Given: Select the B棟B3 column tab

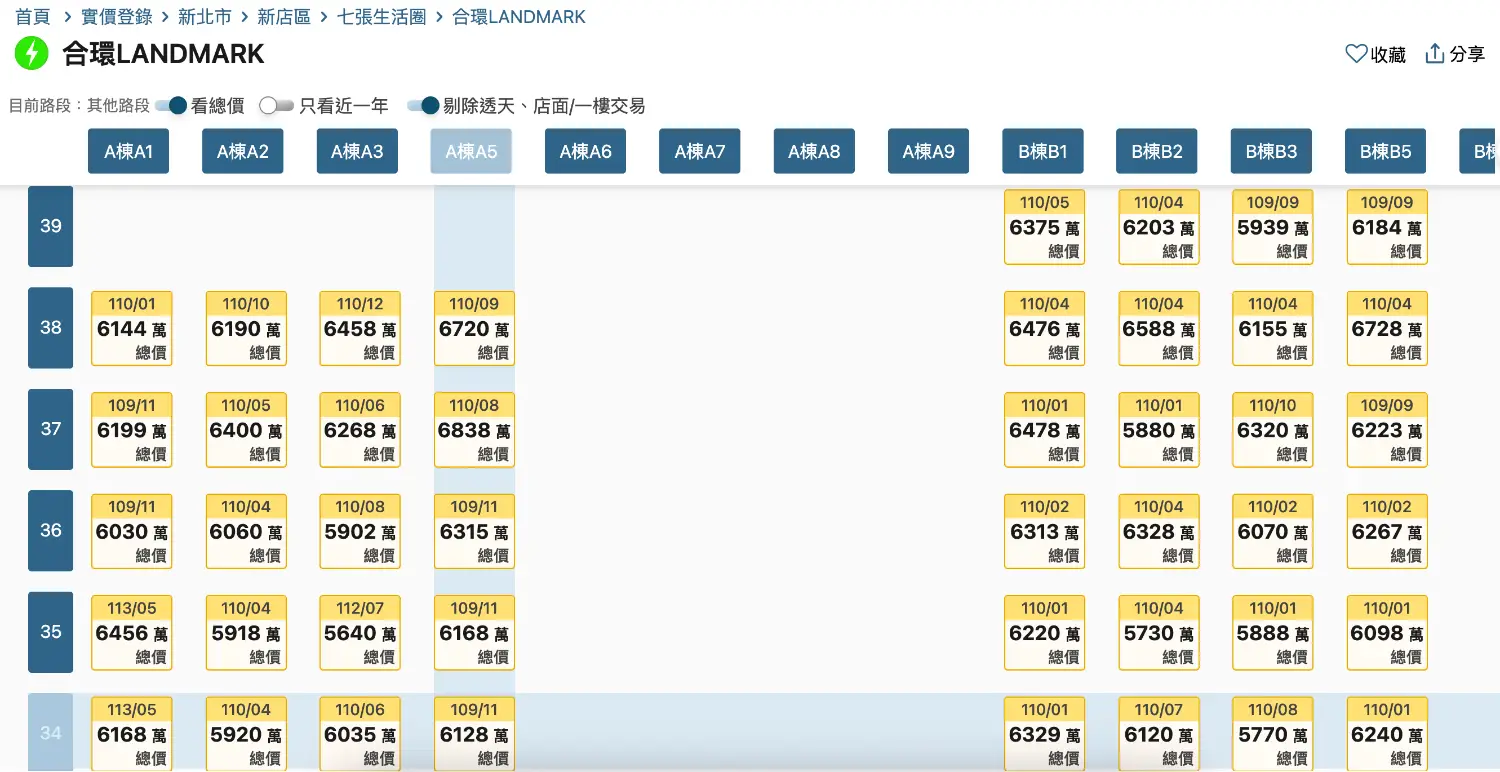Looking at the screenshot, I should 1271,151.
